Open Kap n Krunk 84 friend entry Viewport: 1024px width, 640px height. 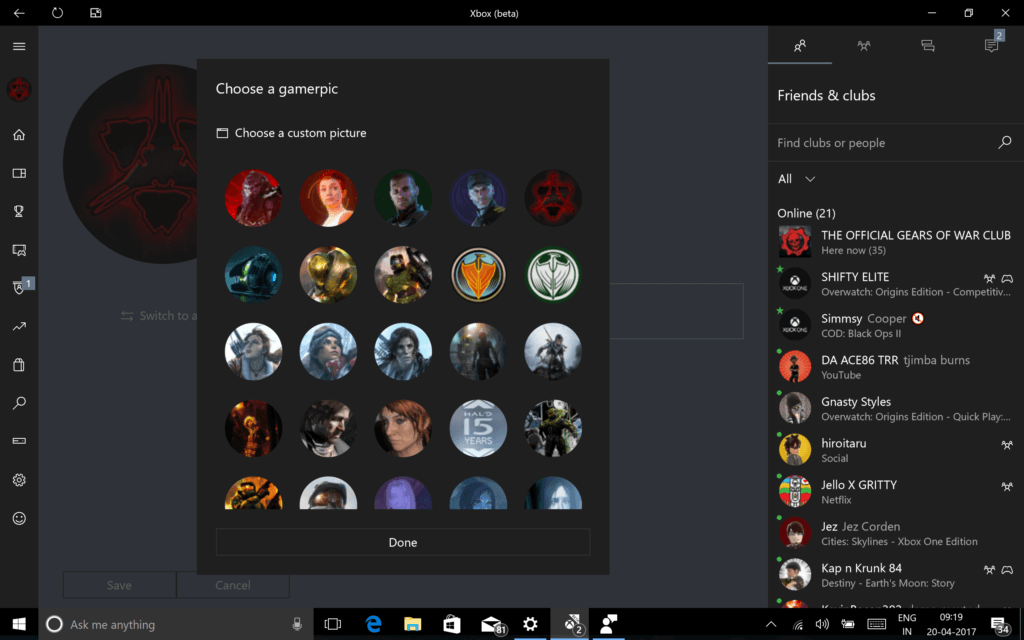(895, 575)
